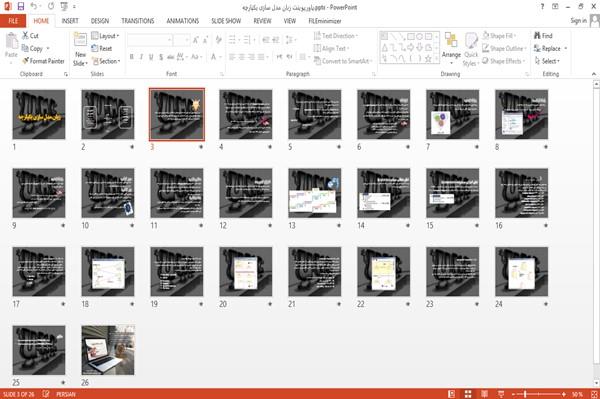Toggle Bold formatting button

[132, 57]
